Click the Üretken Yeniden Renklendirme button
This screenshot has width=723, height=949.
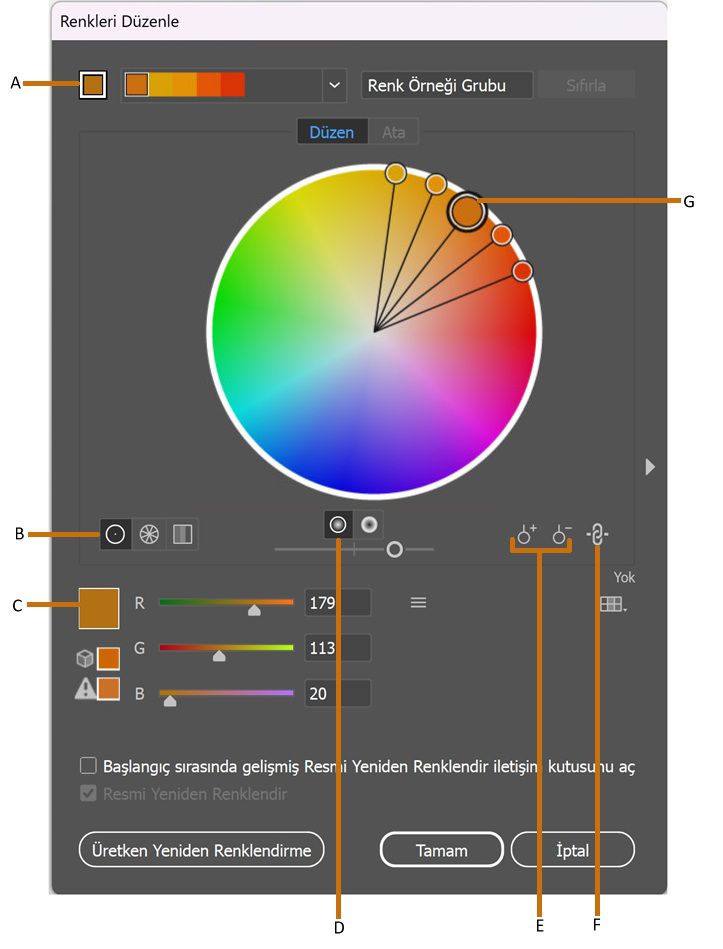[201, 851]
